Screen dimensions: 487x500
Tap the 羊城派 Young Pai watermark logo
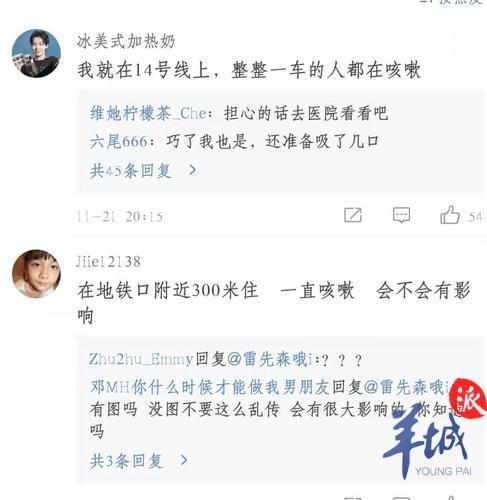435,430
